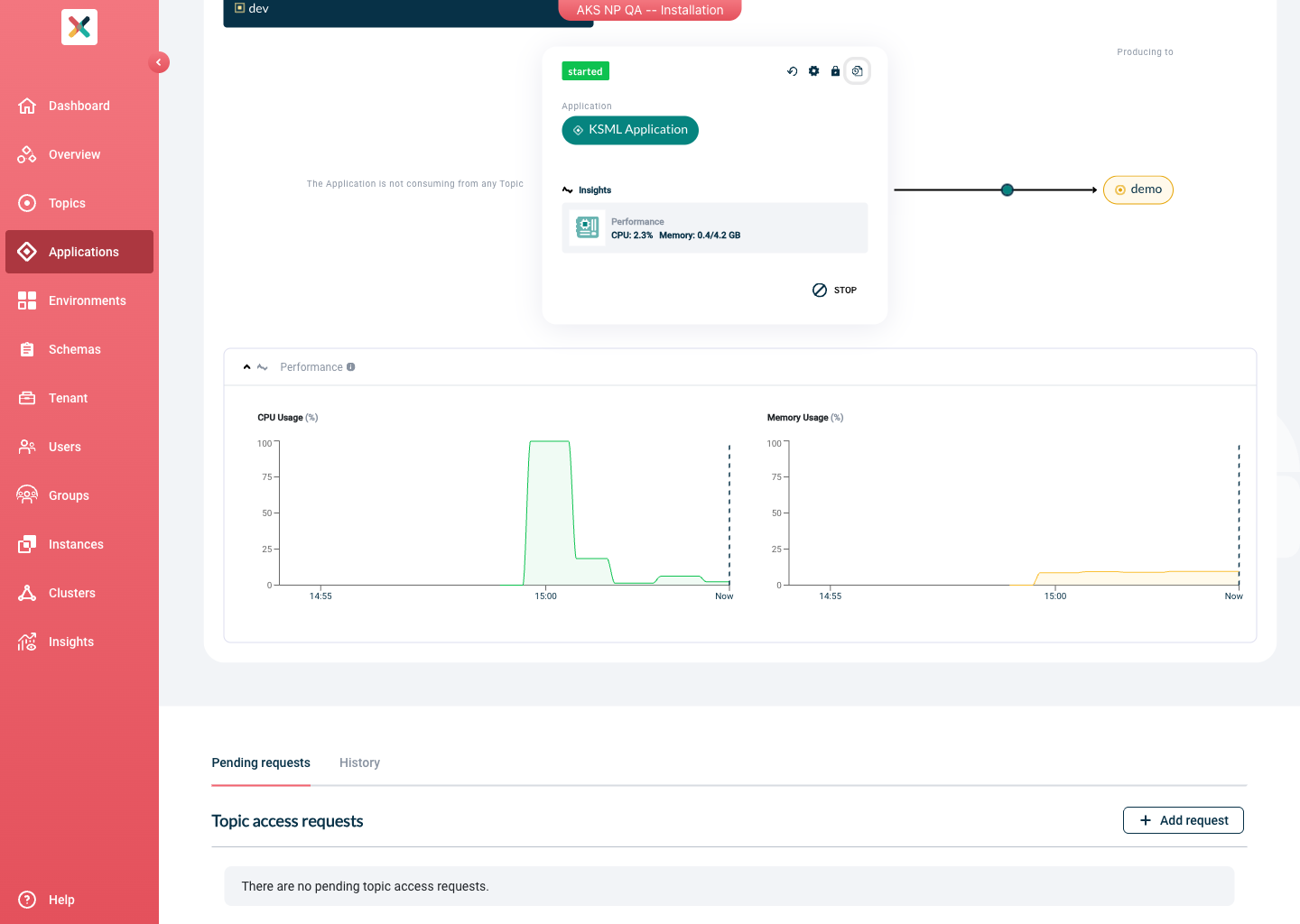Click the started status badge
The image size is (1300, 924).
pyautogui.click(x=585, y=70)
